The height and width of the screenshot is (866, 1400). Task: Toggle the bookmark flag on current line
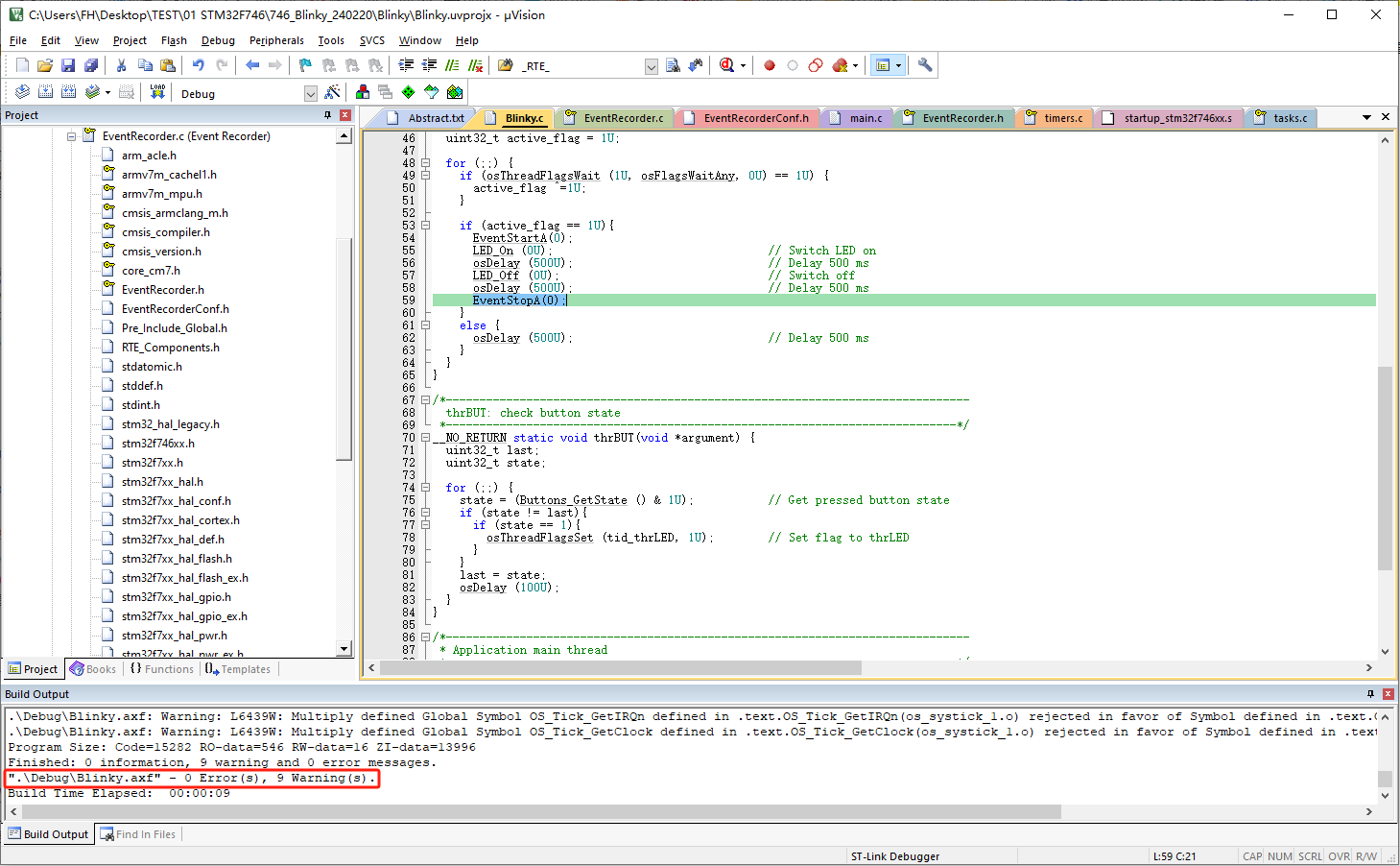click(x=305, y=65)
